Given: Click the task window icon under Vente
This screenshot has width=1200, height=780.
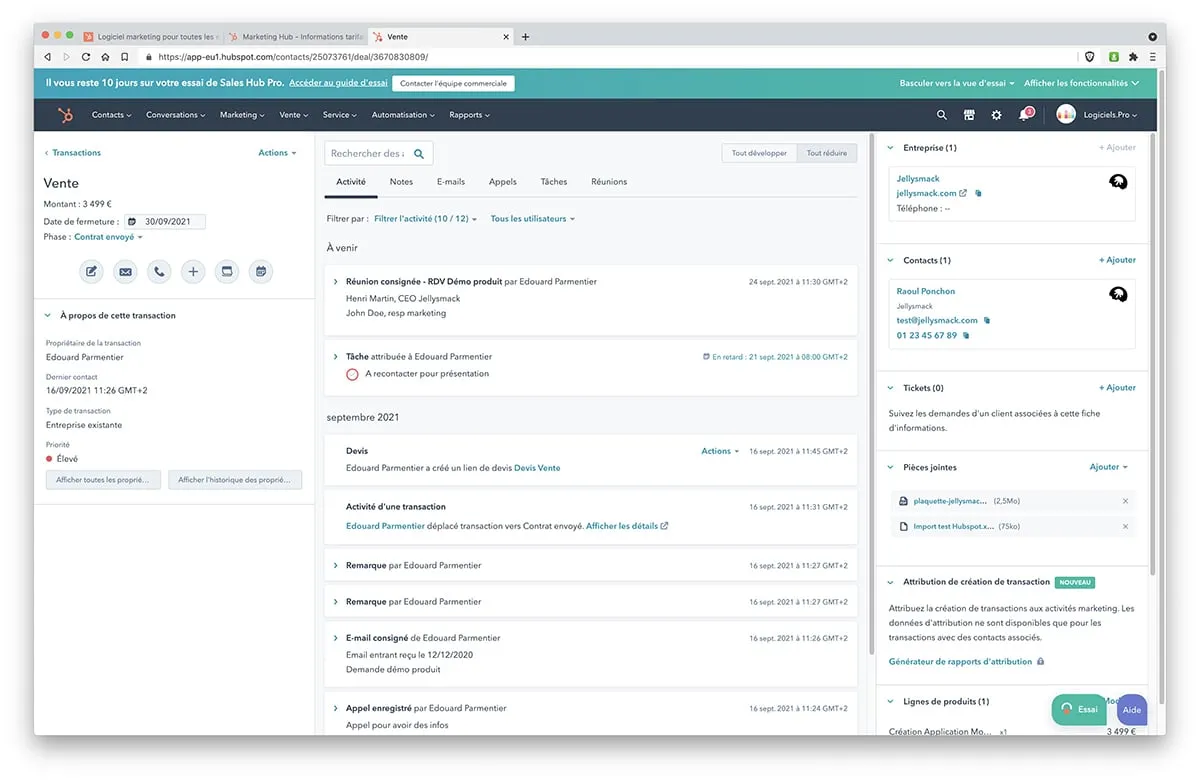Looking at the screenshot, I should [x=227, y=271].
